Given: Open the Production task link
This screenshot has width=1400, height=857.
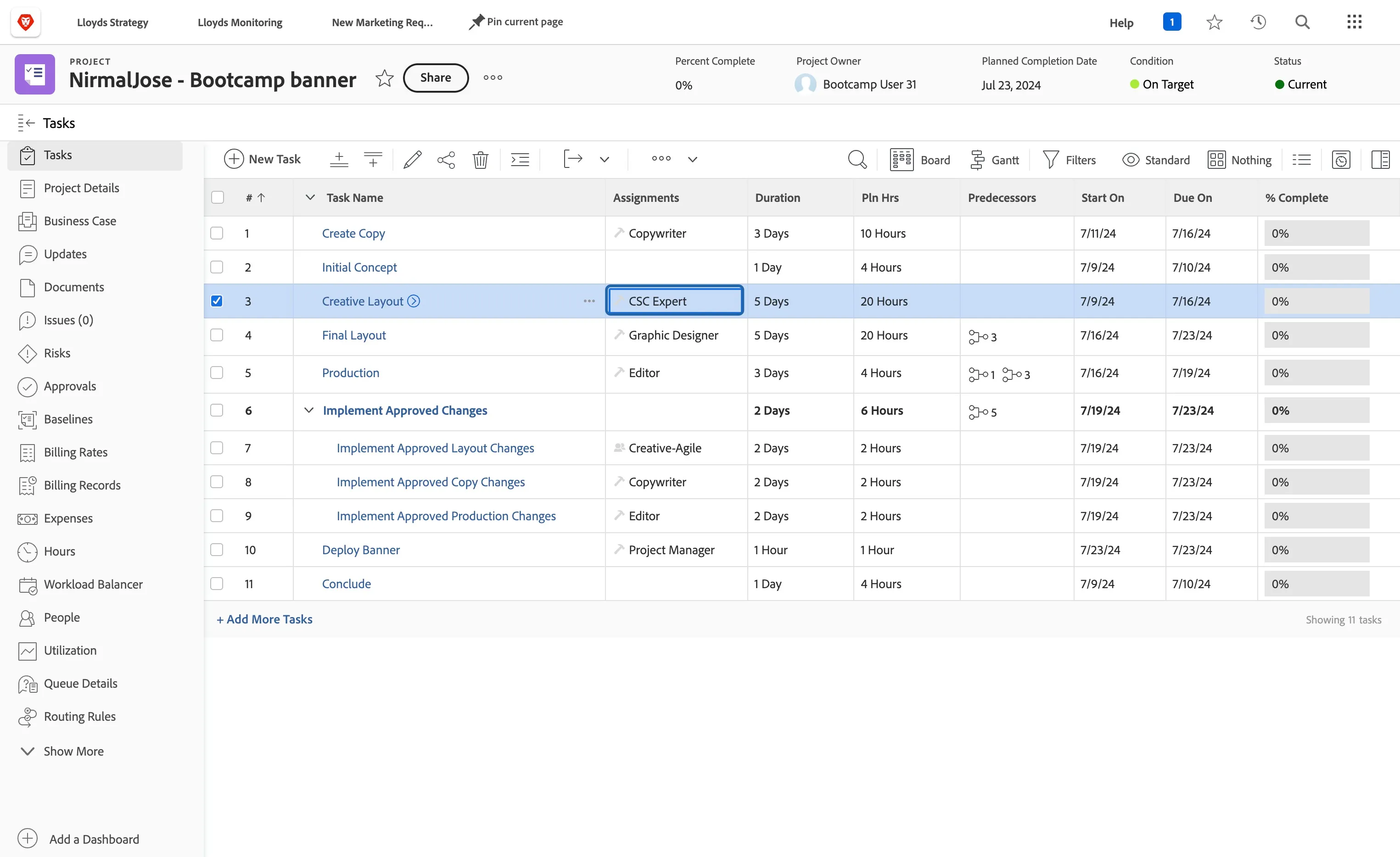Looking at the screenshot, I should (351, 373).
